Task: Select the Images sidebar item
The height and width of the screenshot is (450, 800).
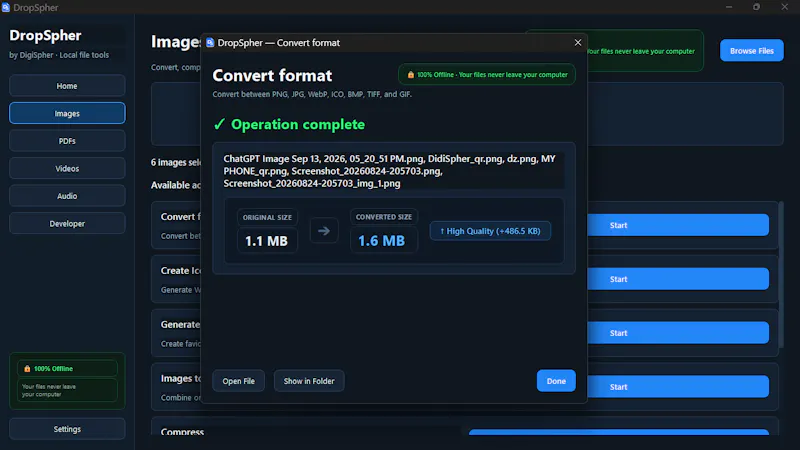Action: (67, 113)
